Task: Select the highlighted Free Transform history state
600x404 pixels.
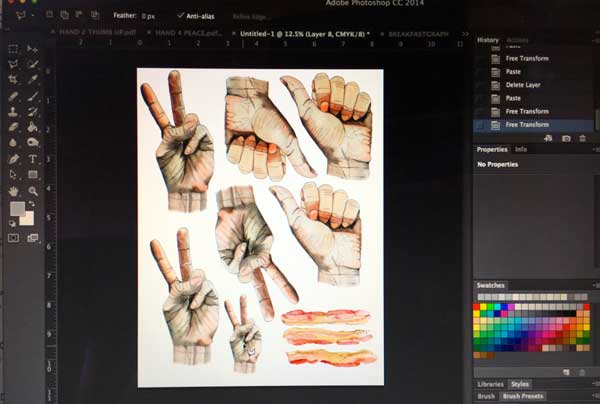Action: [533, 125]
